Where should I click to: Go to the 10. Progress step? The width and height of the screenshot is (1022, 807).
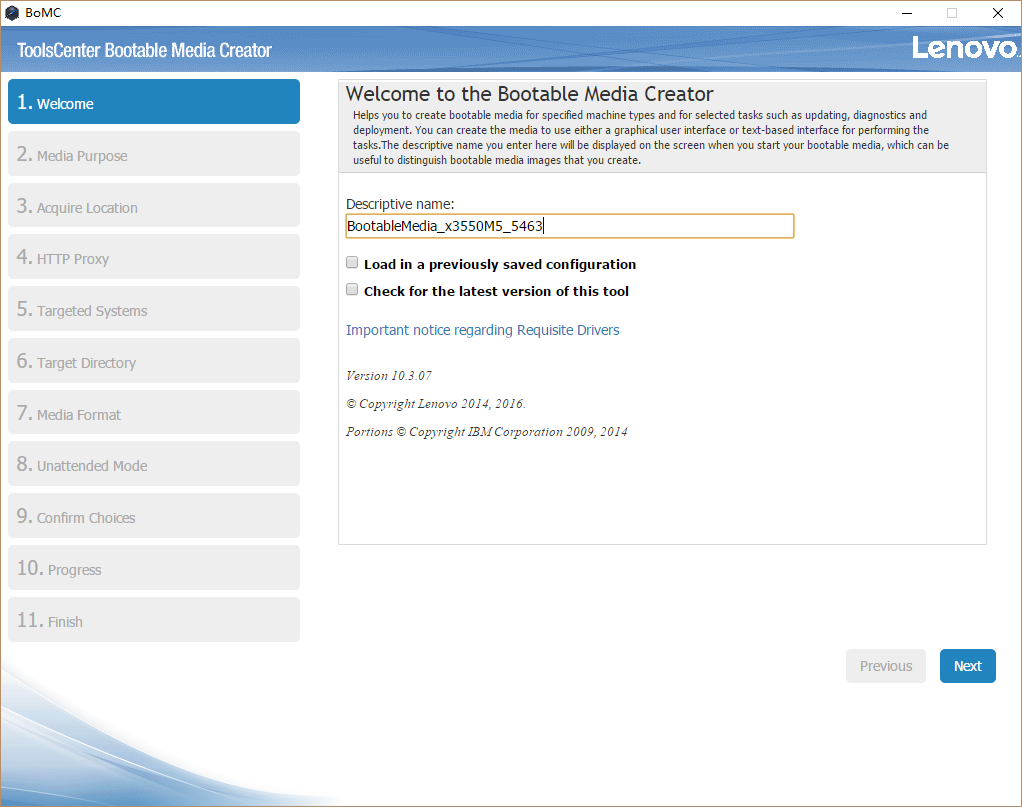coord(154,568)
